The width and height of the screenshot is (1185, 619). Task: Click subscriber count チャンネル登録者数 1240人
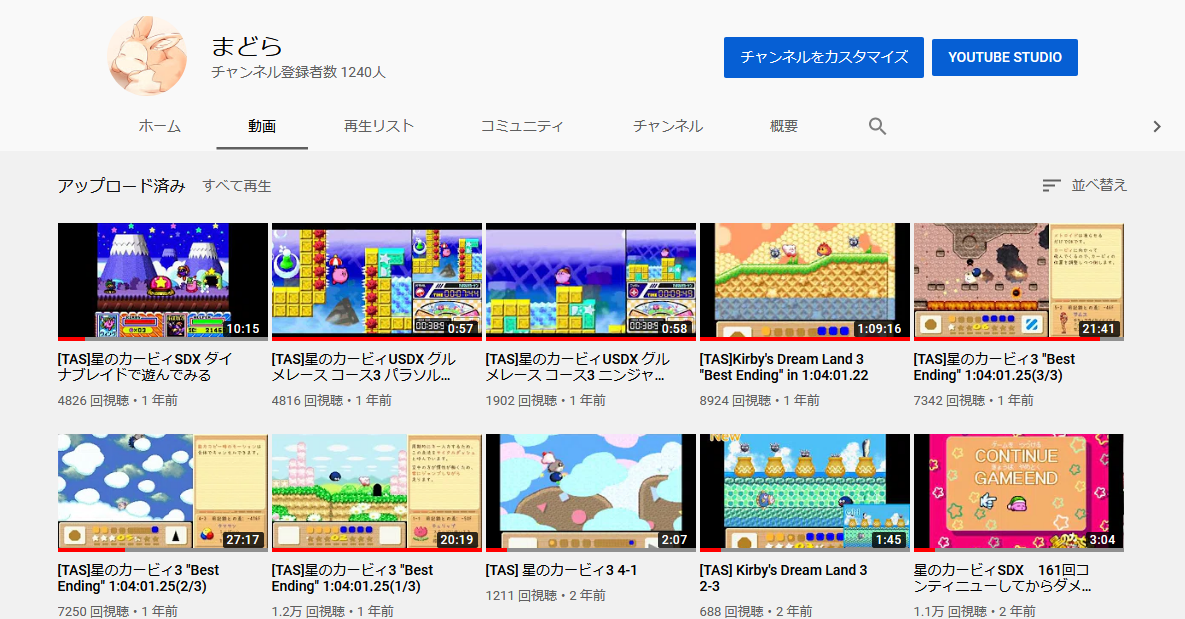pyautogui.click(x=299, y=73)
